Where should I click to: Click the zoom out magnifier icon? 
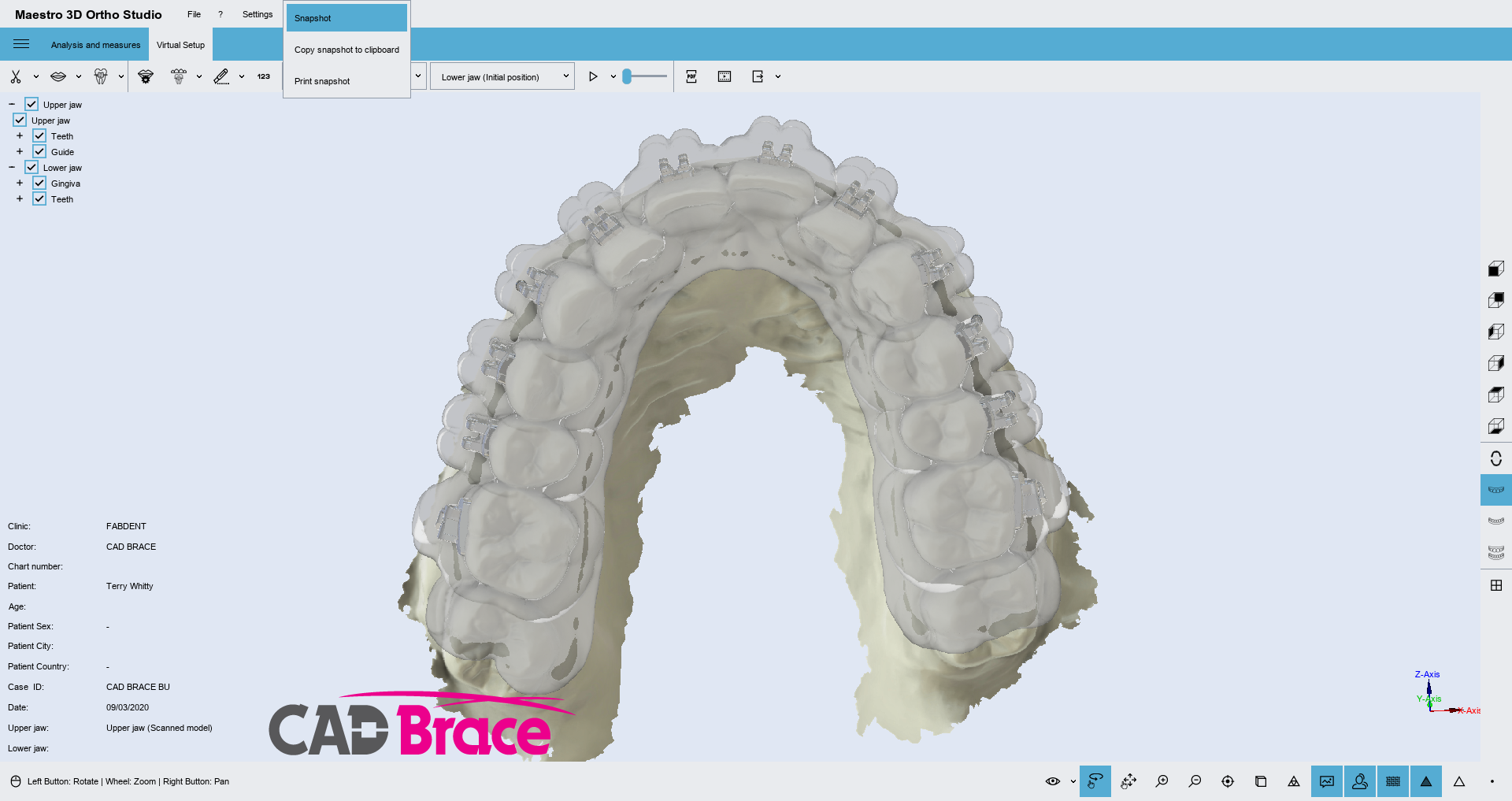pos(1195,781)
